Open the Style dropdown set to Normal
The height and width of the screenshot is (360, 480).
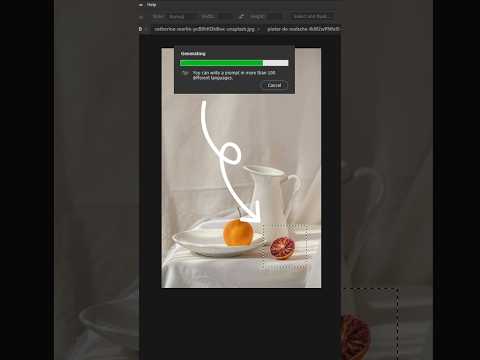pos(181,16)
